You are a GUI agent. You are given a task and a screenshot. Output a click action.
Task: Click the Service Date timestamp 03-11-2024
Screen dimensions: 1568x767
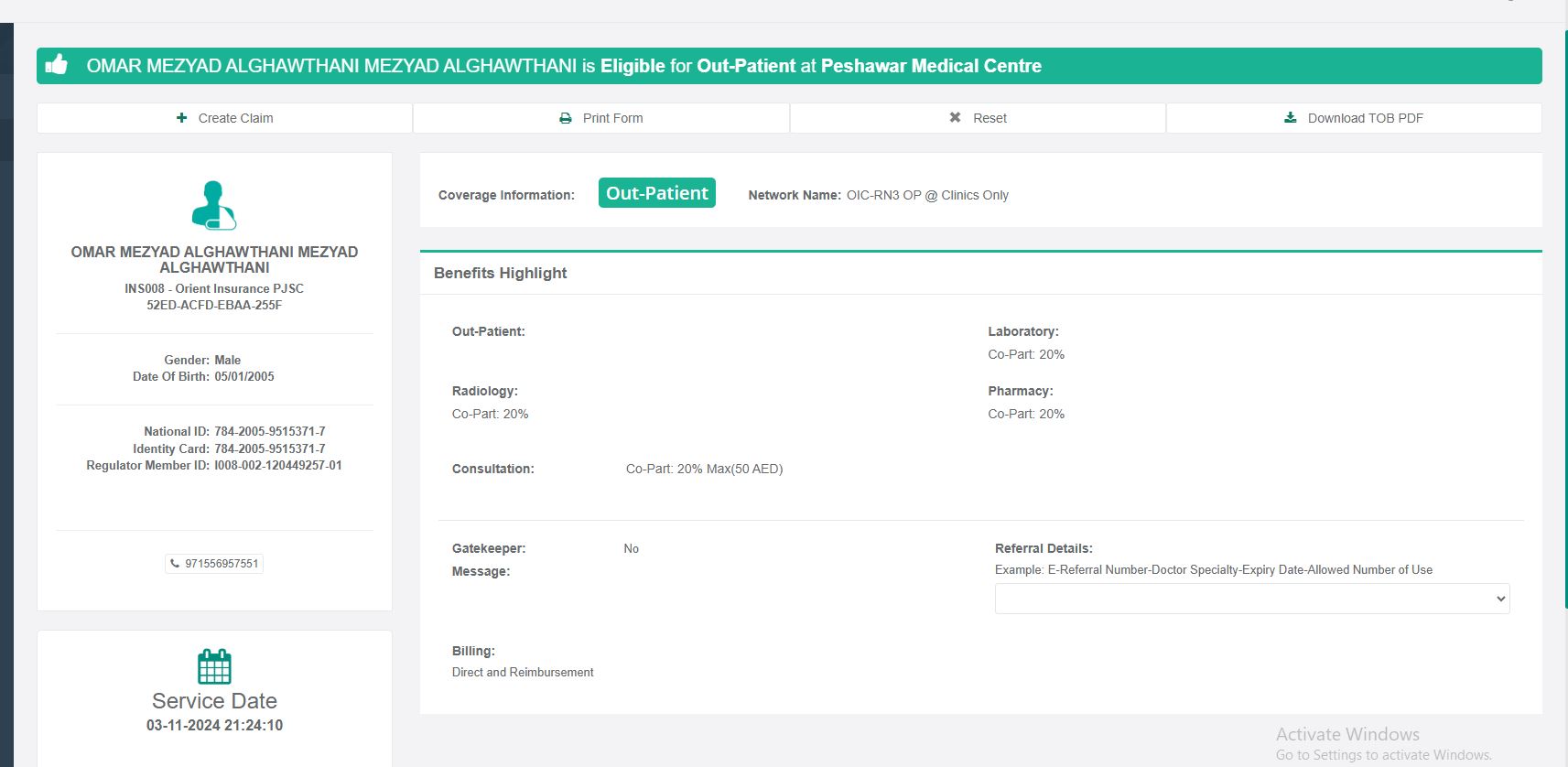point(214,725)
